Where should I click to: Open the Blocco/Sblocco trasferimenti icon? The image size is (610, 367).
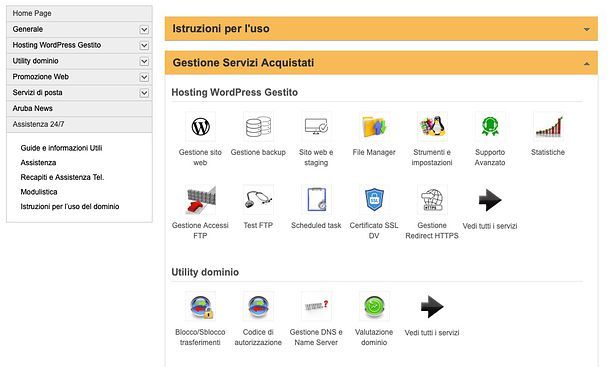click(x=200, y=306)
